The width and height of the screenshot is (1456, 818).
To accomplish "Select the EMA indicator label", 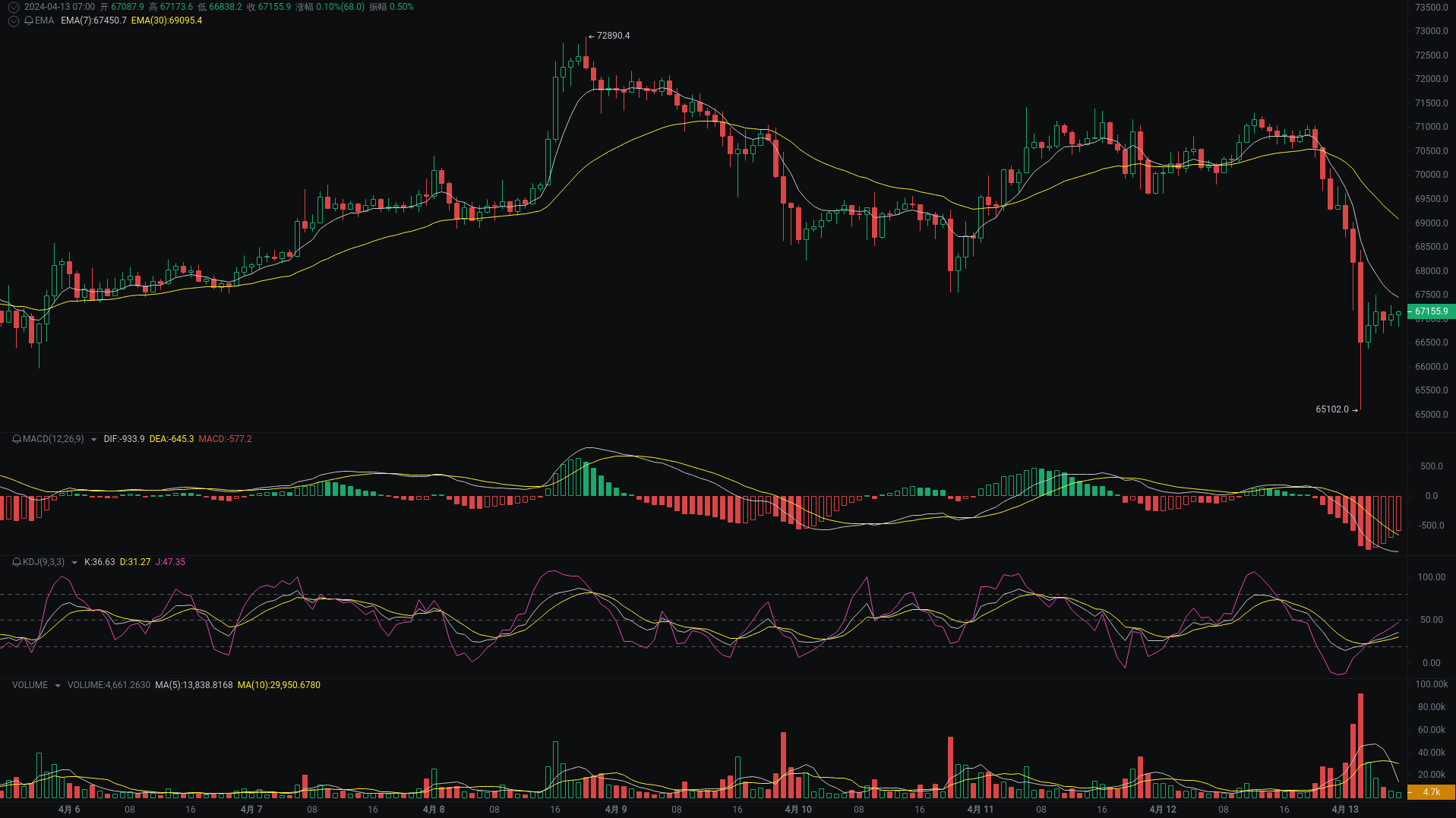I will 46,21.
